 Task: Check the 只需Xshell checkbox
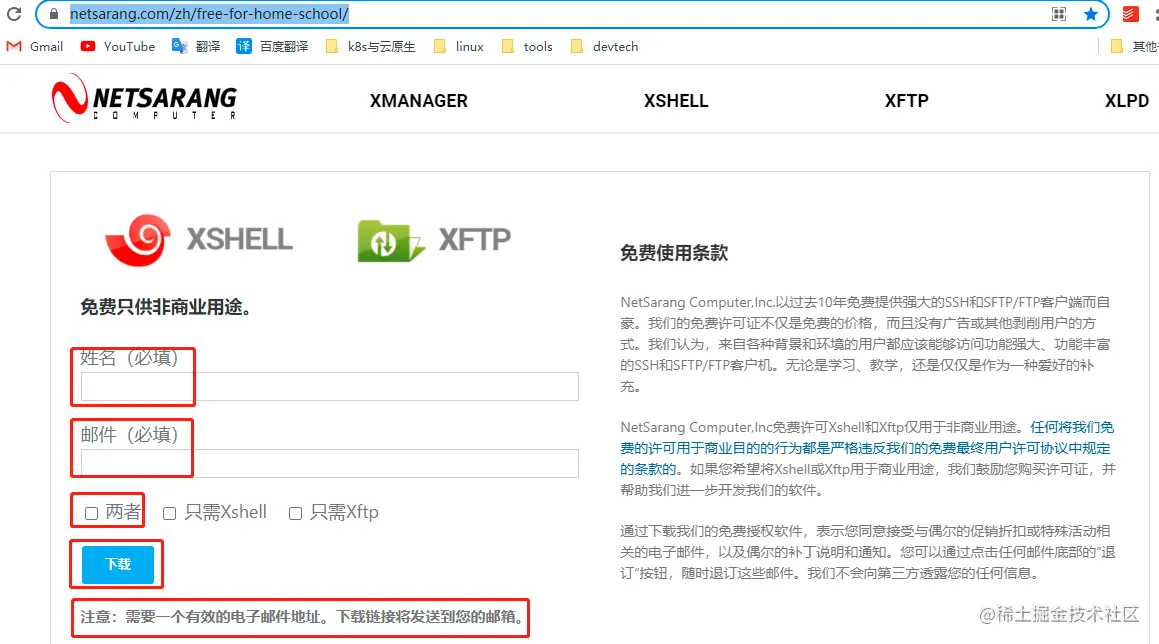click(169, 513)
